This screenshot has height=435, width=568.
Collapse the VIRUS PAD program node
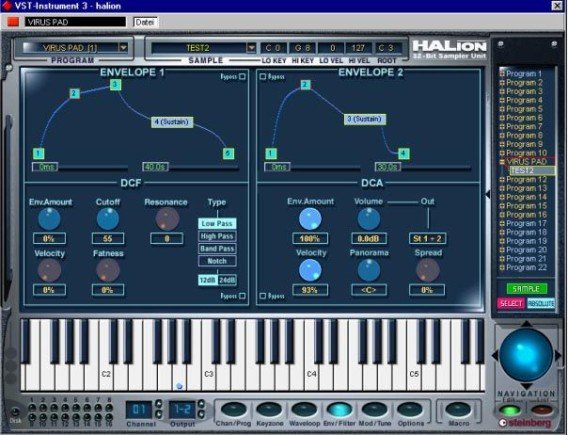[x=502, y=162]
